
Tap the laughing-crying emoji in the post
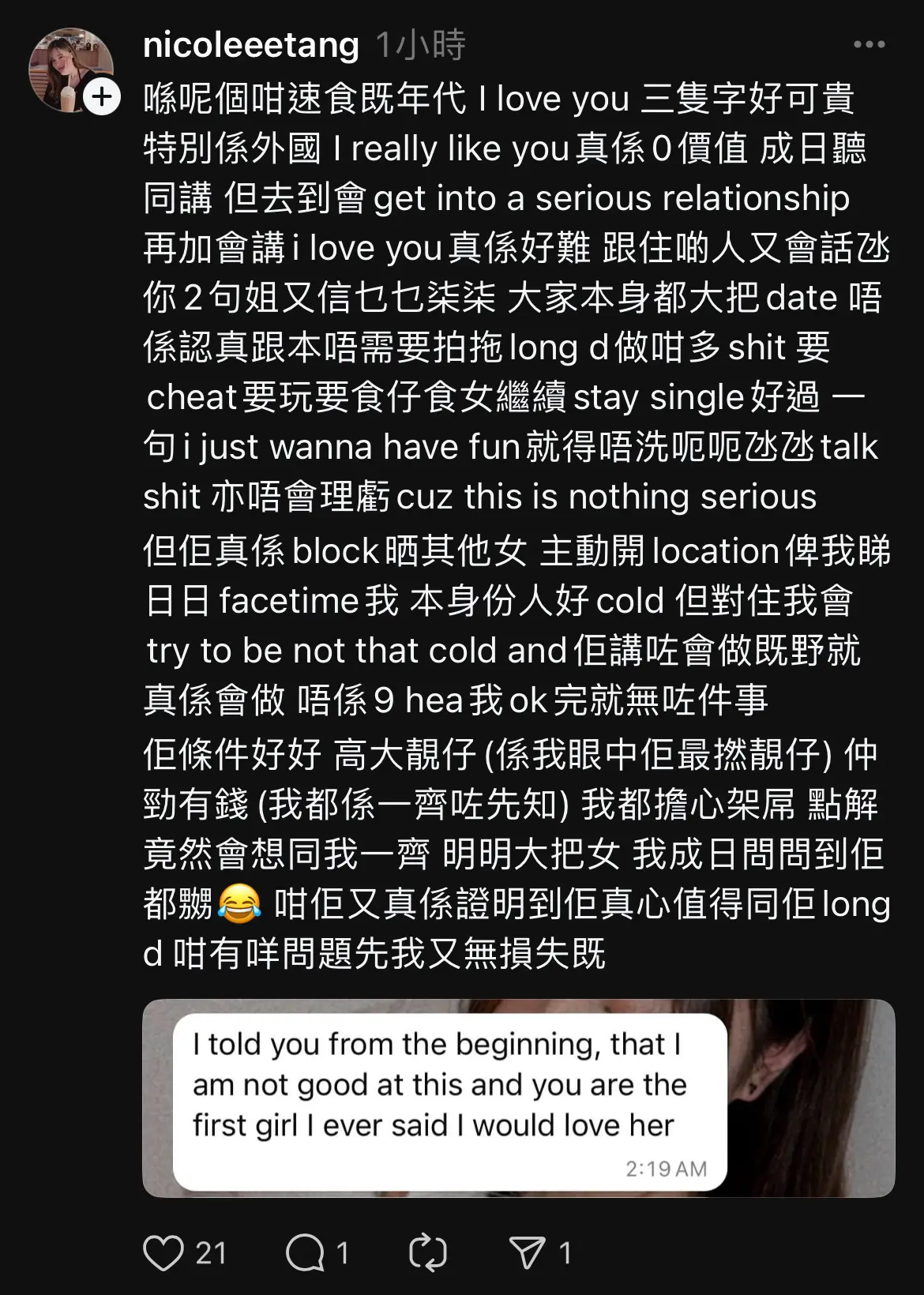click(x=239, y=904)
